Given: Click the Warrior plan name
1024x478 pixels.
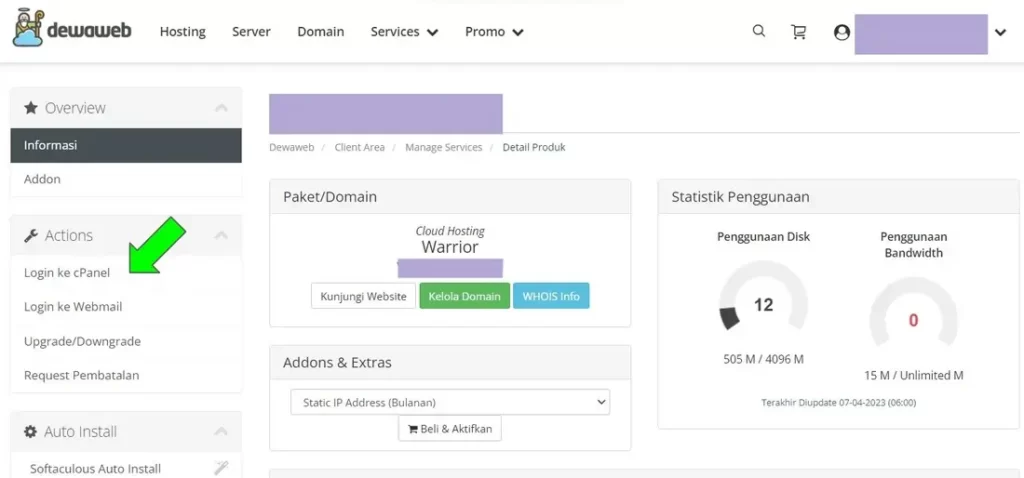Looking at the screenshot, I should [x=450, y=247].
